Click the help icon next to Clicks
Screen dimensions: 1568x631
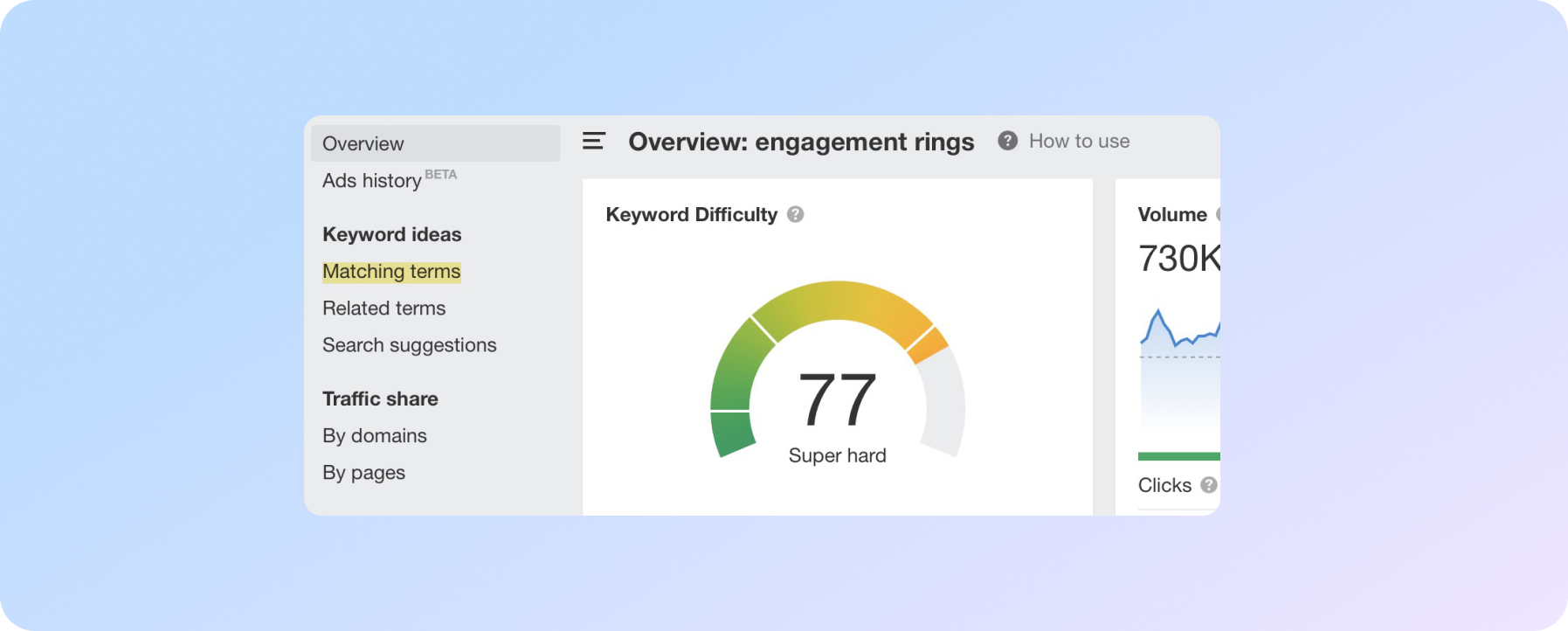click(1208, 485)
